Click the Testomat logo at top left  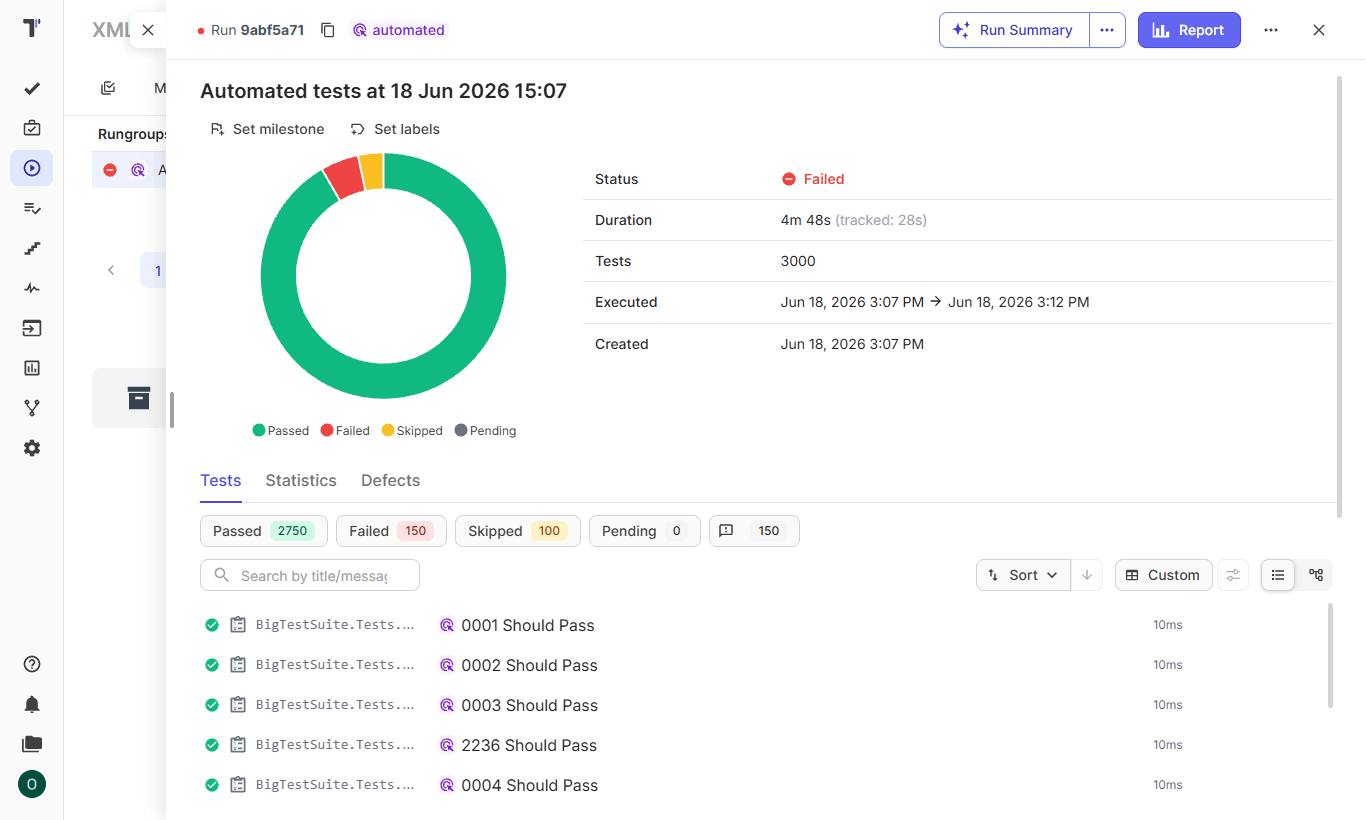[x=32, y=28]
